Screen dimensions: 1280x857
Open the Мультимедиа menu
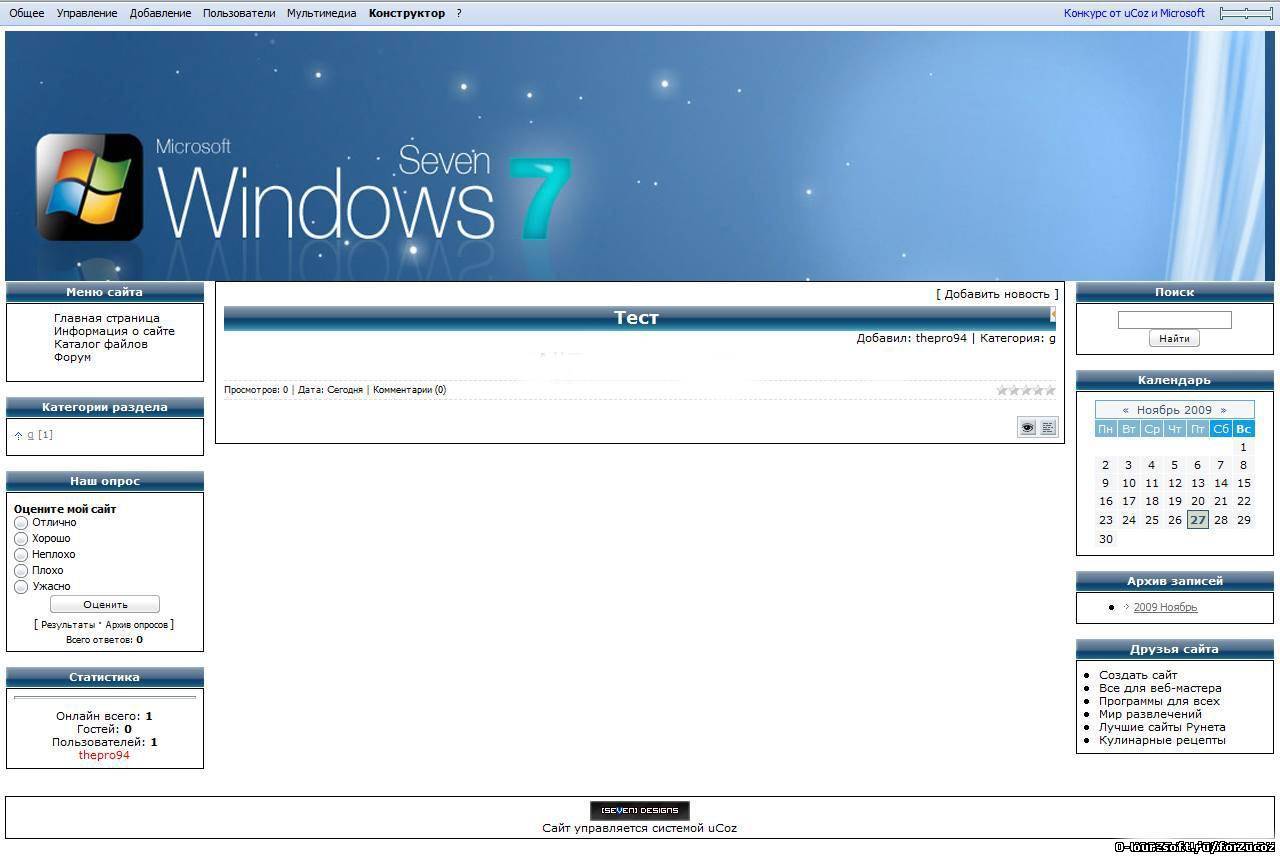321,13
